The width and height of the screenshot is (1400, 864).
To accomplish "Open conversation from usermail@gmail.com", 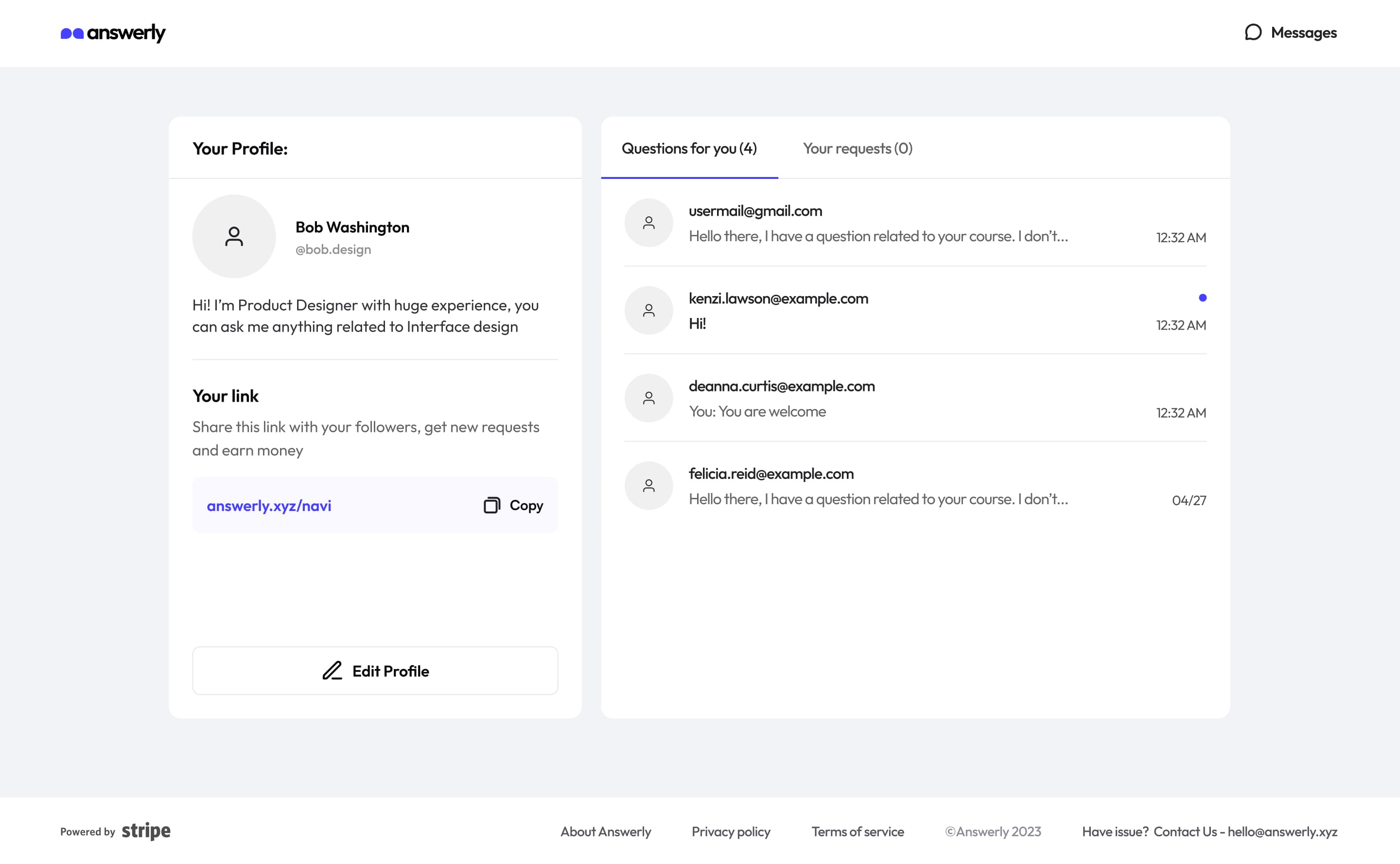I will coord(915,223).
